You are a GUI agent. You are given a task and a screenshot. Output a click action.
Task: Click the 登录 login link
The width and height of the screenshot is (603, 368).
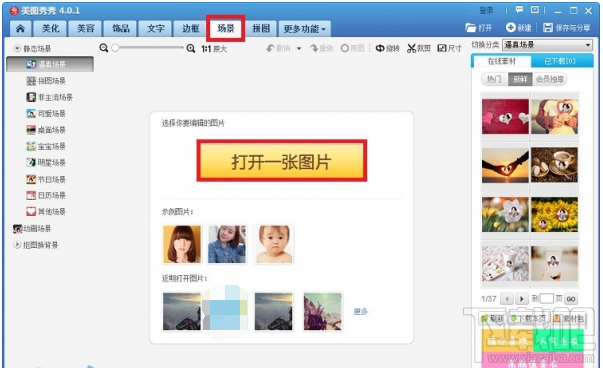click(486, 10)
